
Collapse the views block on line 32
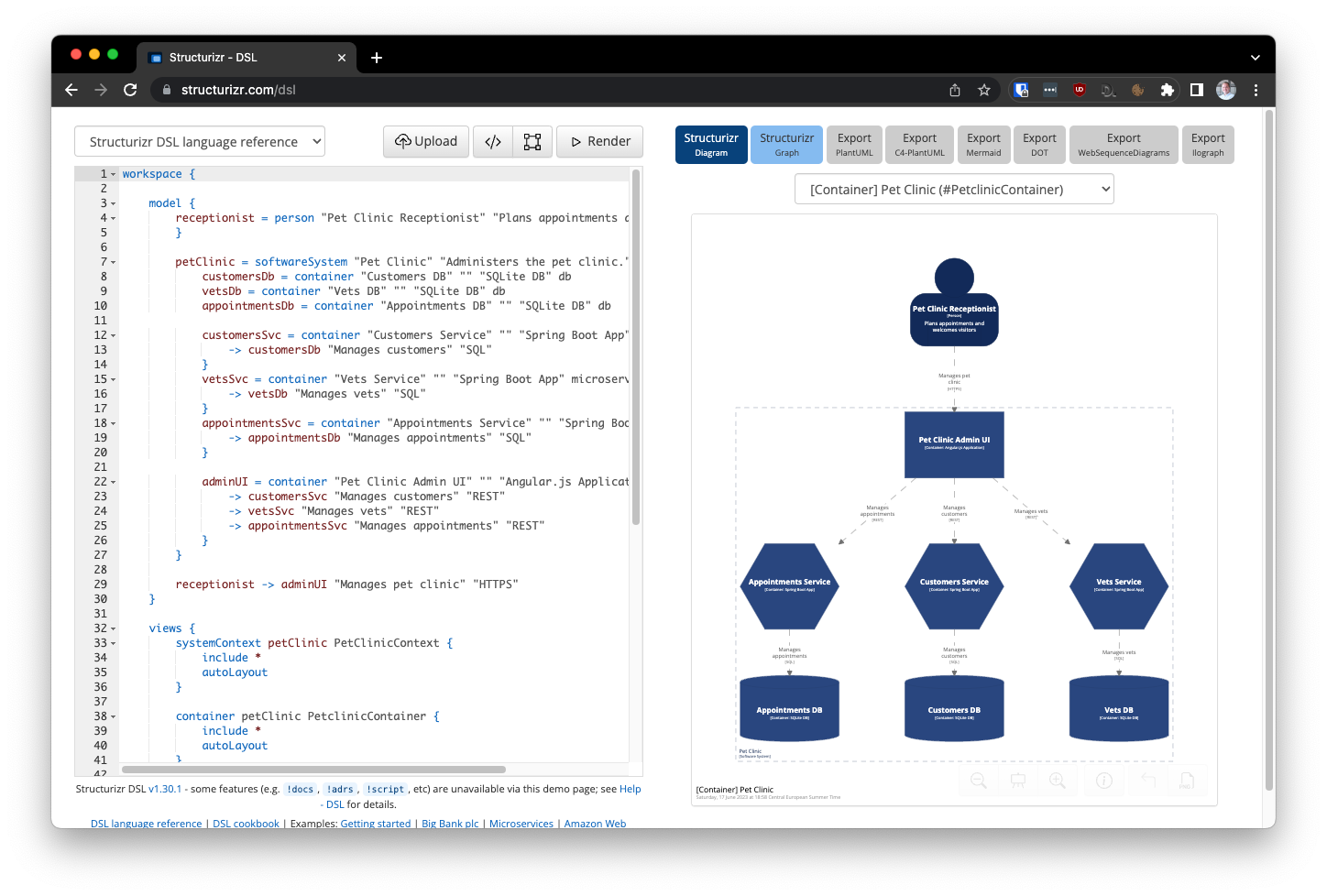[x=114, y=628]
